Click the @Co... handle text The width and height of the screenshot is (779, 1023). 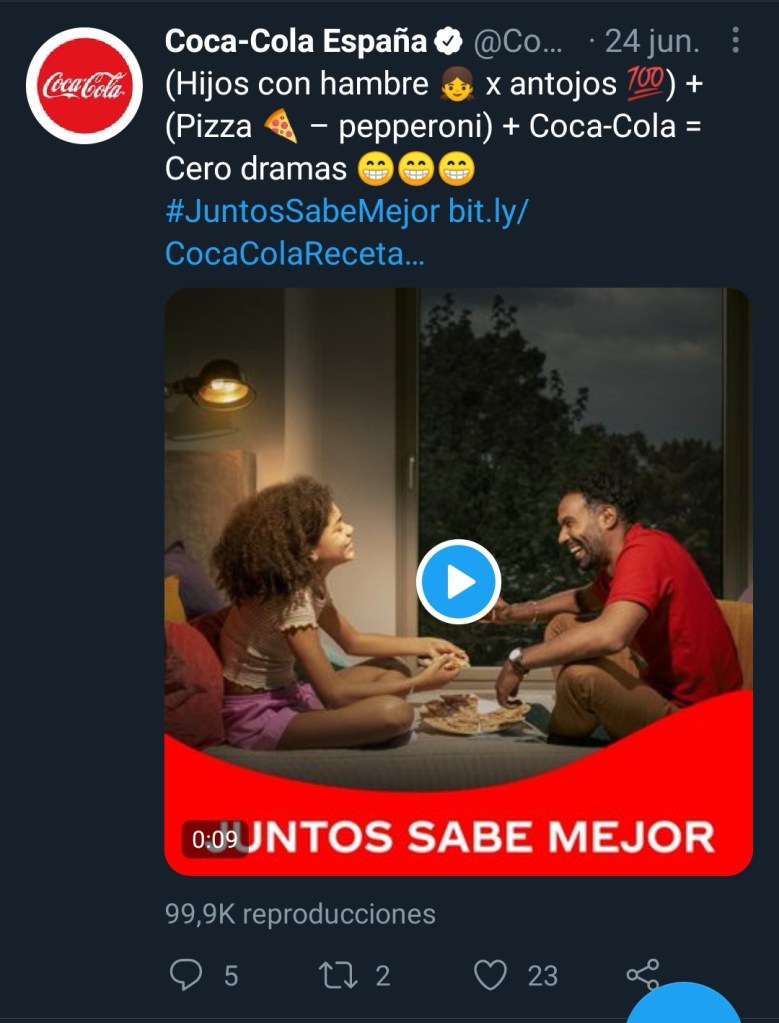tap(517, 42)
